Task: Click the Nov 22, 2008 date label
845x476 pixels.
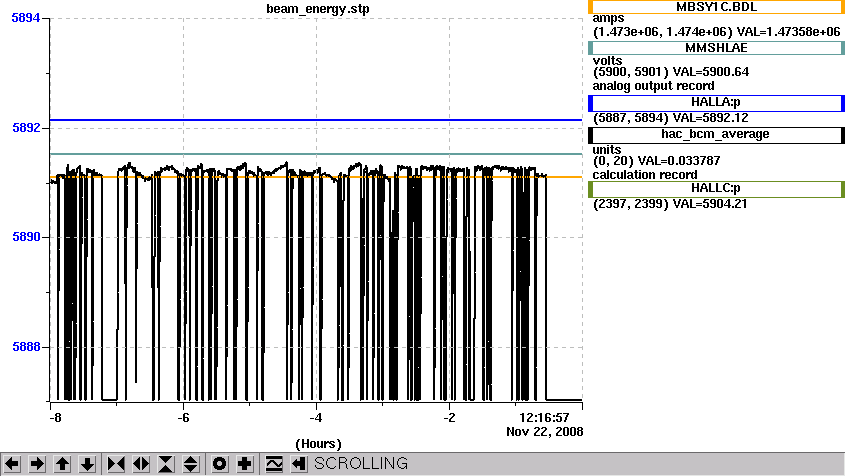Action: pyautogui.click(x=544, y=432)
